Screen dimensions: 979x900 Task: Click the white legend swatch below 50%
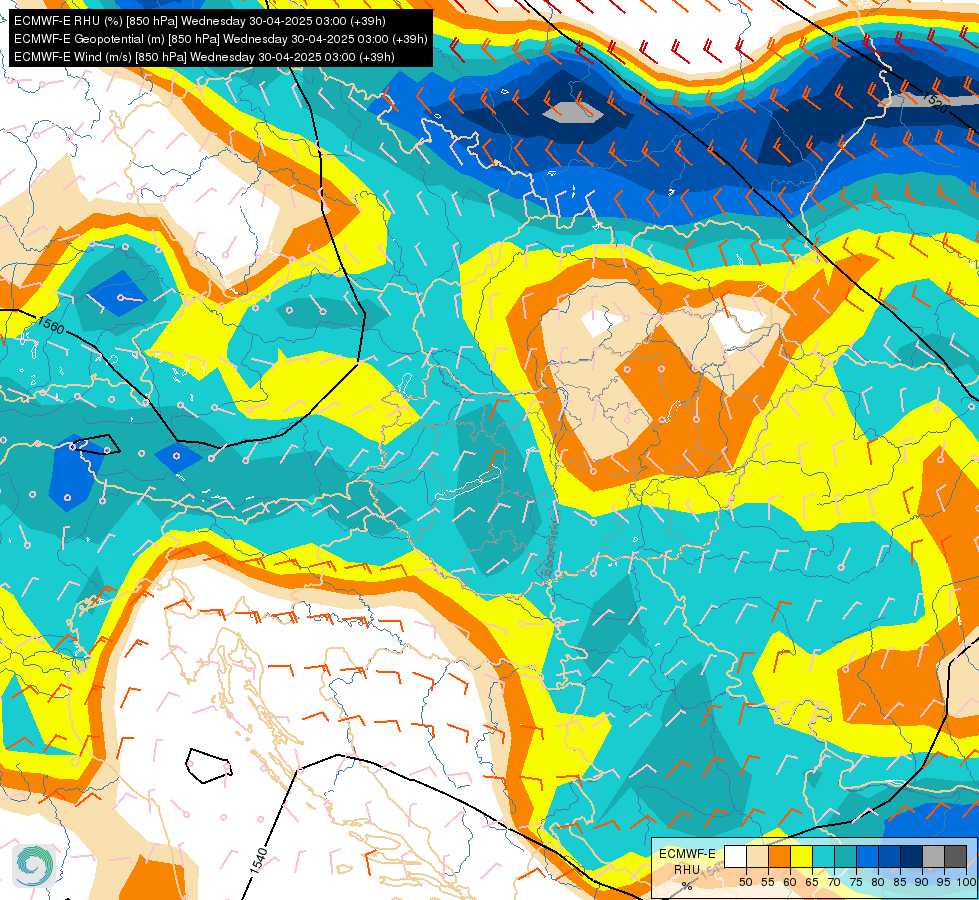(735, 856)
